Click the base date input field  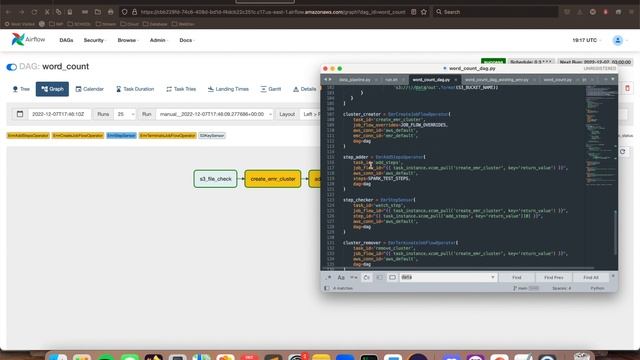tap(59, 114)
